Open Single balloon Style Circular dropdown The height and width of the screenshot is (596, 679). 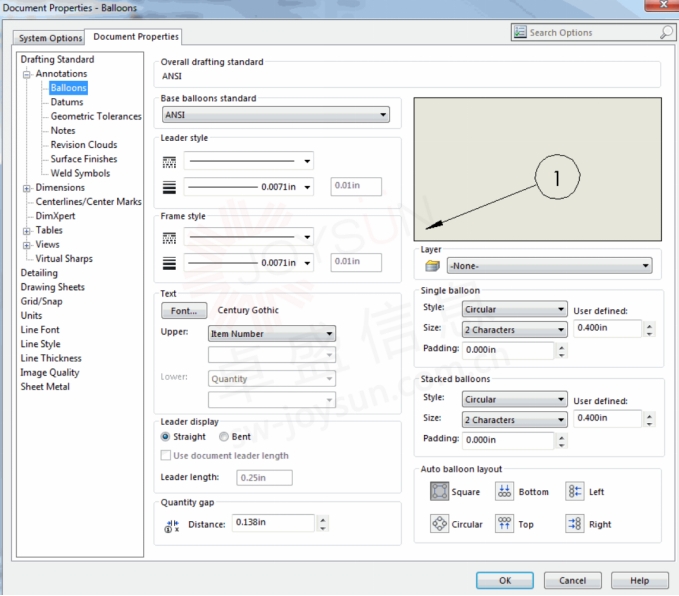(x=514, y=309)
